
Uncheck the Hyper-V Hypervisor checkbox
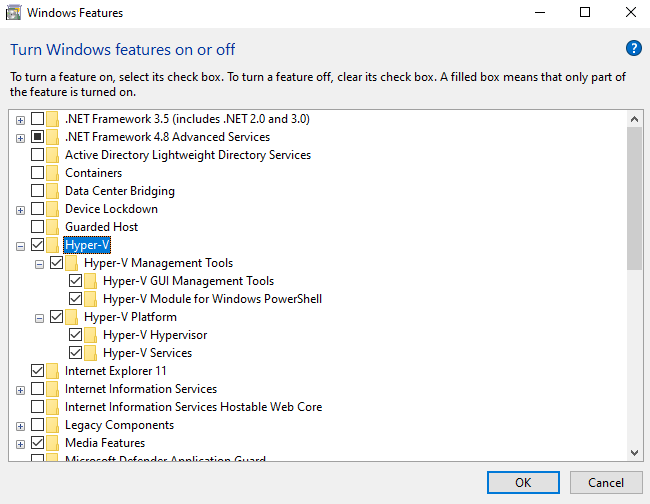pos(75,334)
